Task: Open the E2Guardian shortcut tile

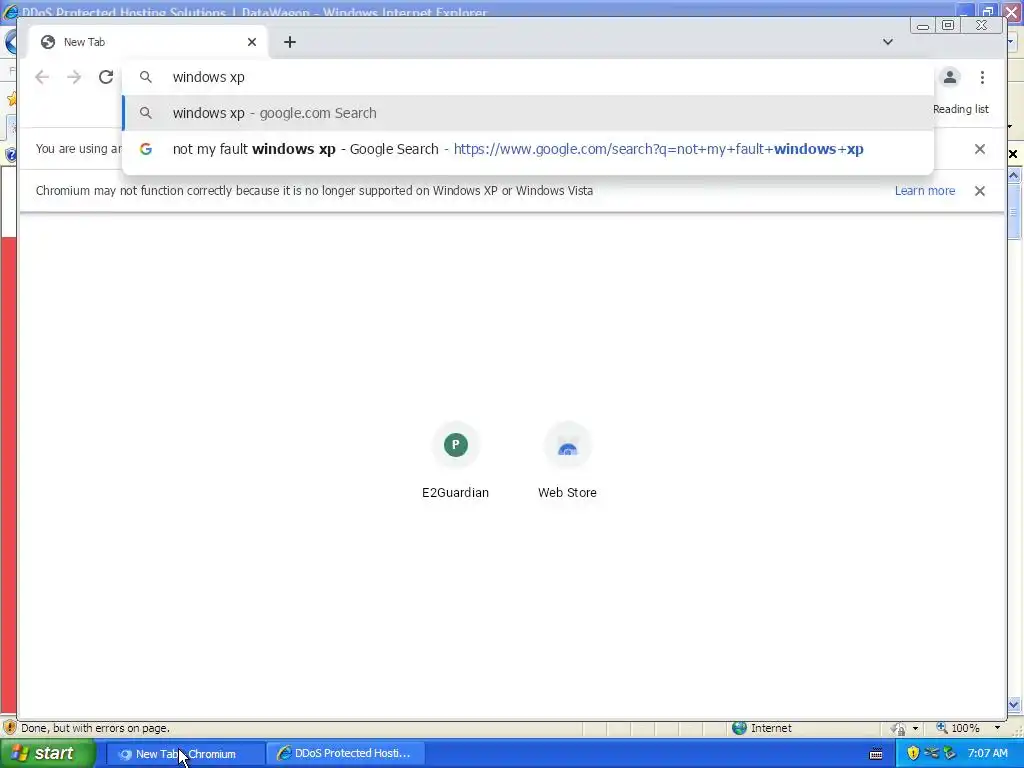Action: [456, 460]
